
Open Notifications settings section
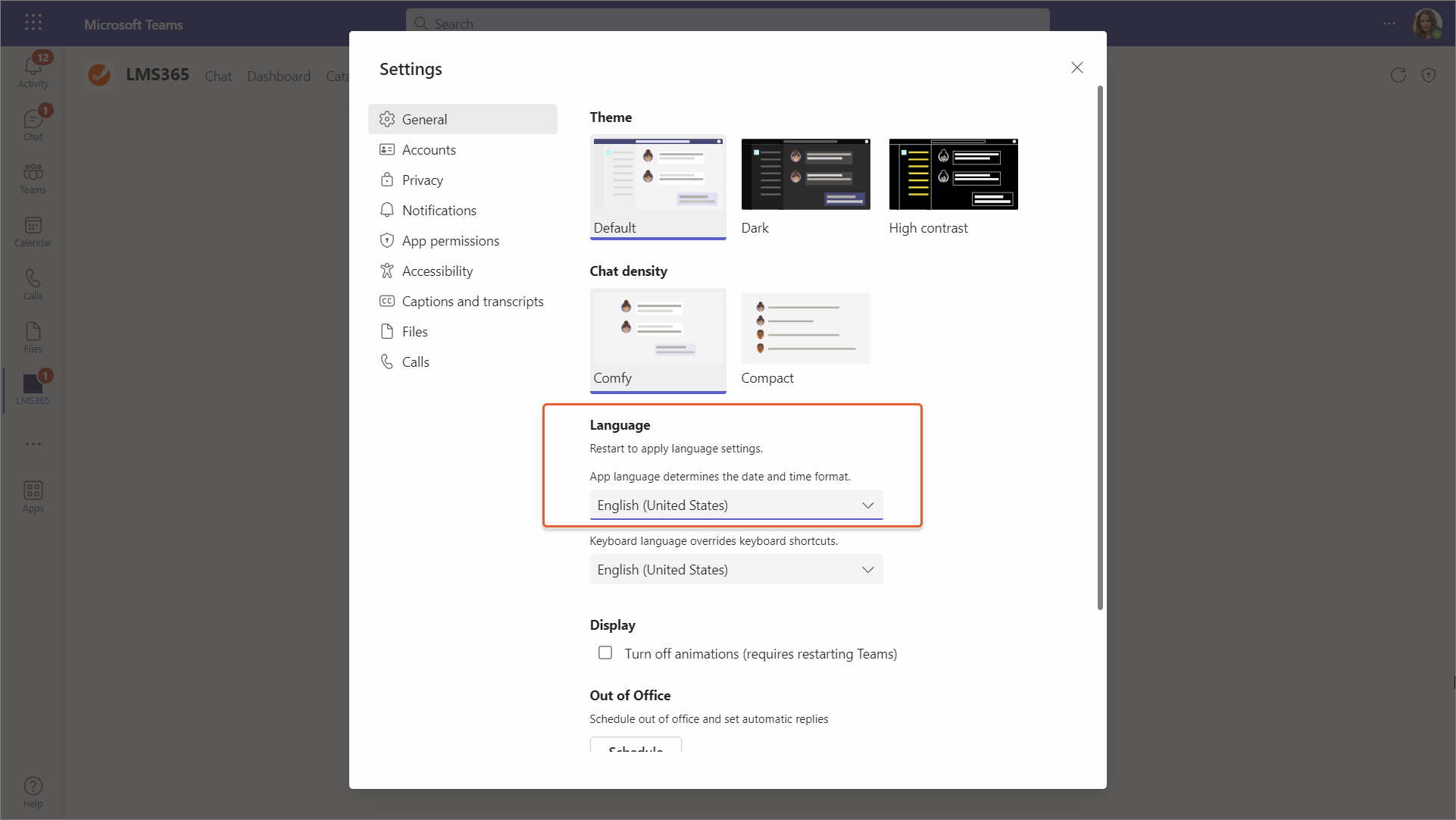(439, 210)
